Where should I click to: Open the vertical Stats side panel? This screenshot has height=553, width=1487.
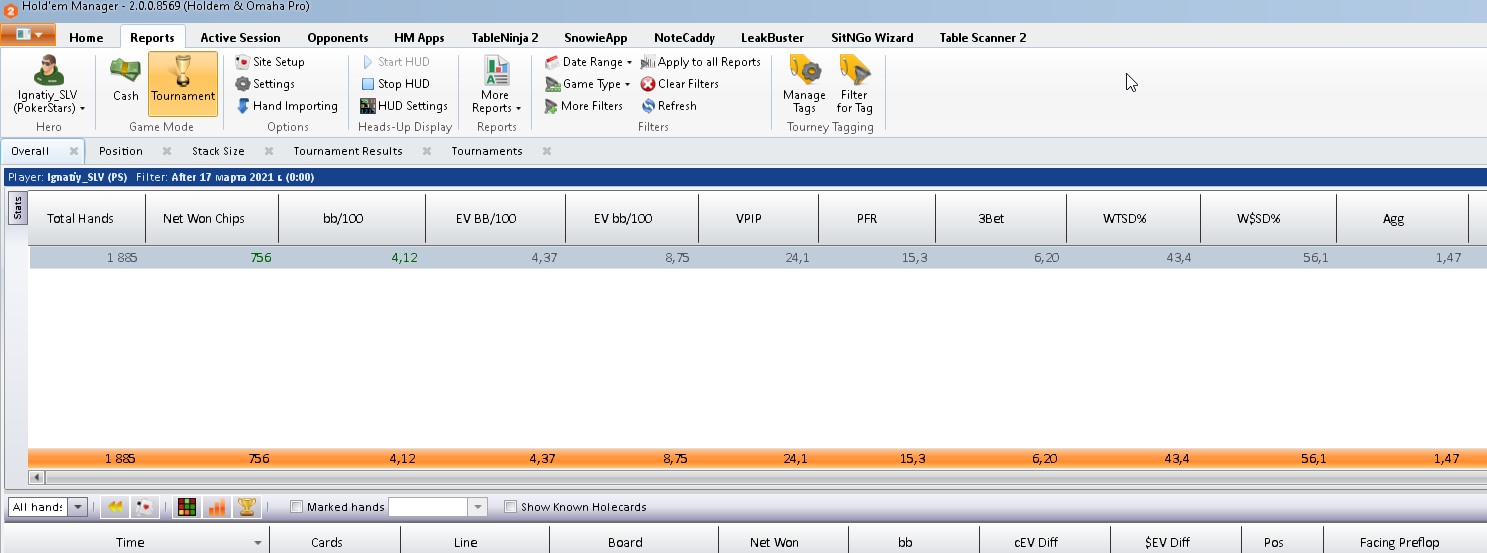coord(17,208)
